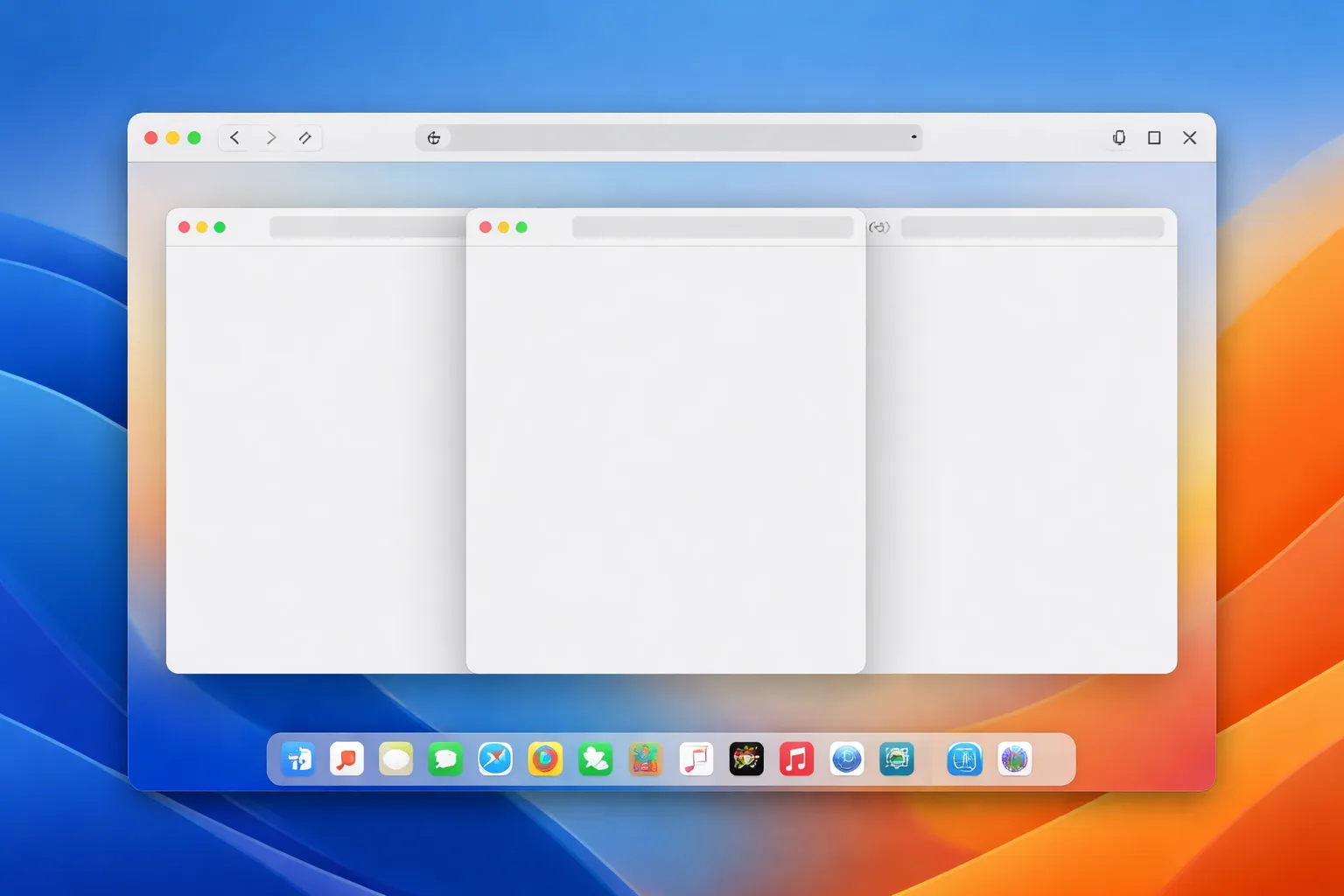Focus the main address bar field
Screen dimensions: 1344x896
click(669, 137)
